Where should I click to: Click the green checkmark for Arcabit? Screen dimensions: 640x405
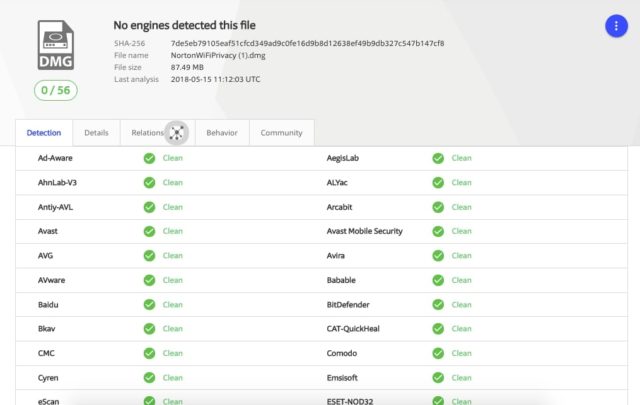click(x=438, y=207)
